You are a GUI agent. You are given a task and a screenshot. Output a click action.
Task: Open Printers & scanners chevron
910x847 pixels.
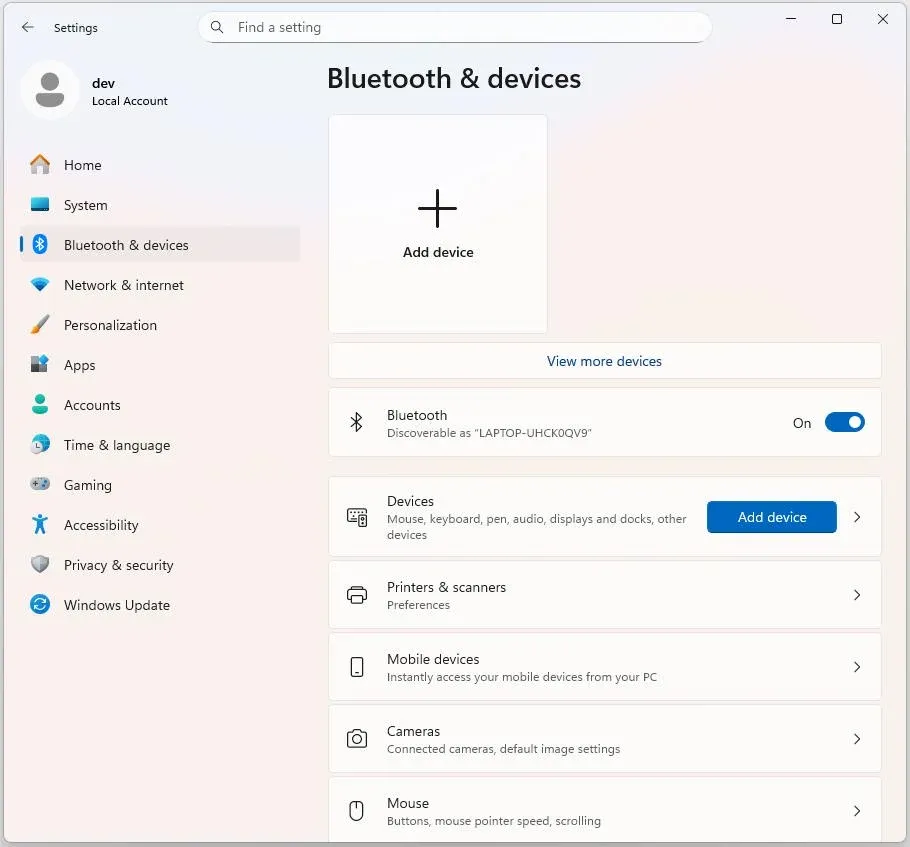click(857, 595)
